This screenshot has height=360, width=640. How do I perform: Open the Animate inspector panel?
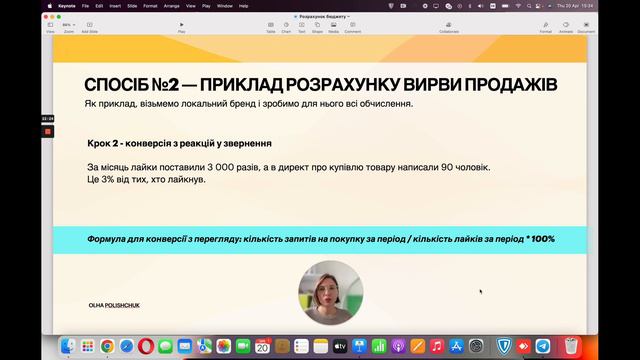(566, 27)
